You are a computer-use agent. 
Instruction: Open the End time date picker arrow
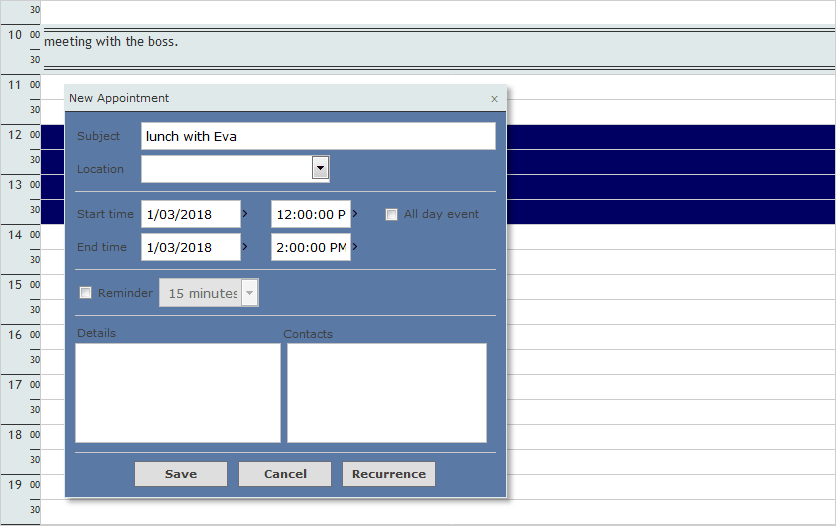point(245,247)
